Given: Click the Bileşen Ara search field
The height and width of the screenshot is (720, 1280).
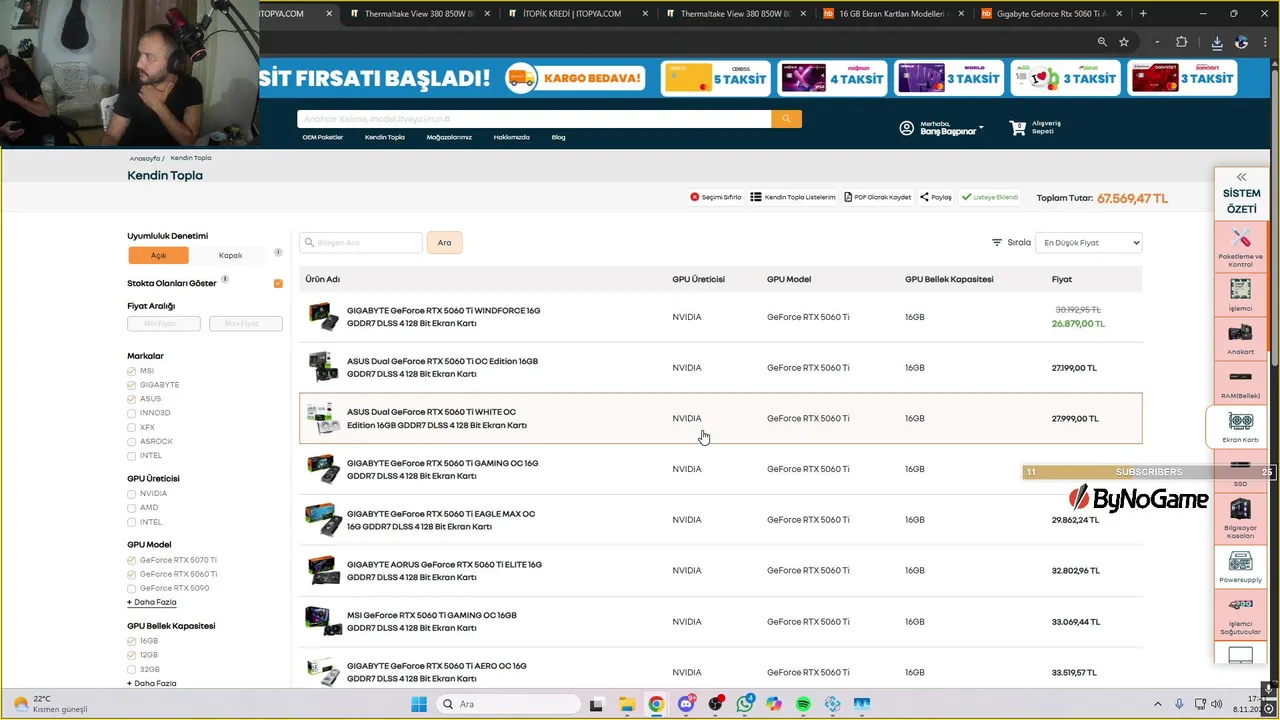Looking at the screenshot, I should point(361,242).
